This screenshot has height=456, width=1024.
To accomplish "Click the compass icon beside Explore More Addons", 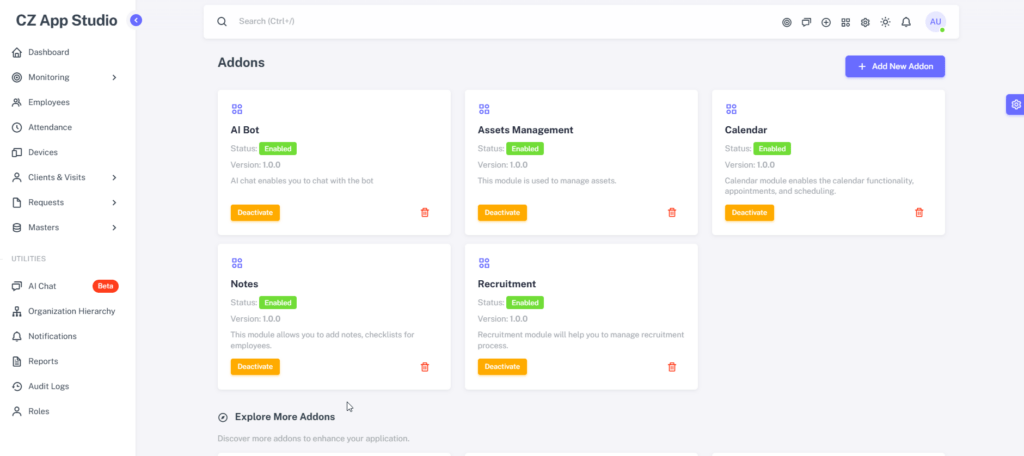I will pos(223,417).
